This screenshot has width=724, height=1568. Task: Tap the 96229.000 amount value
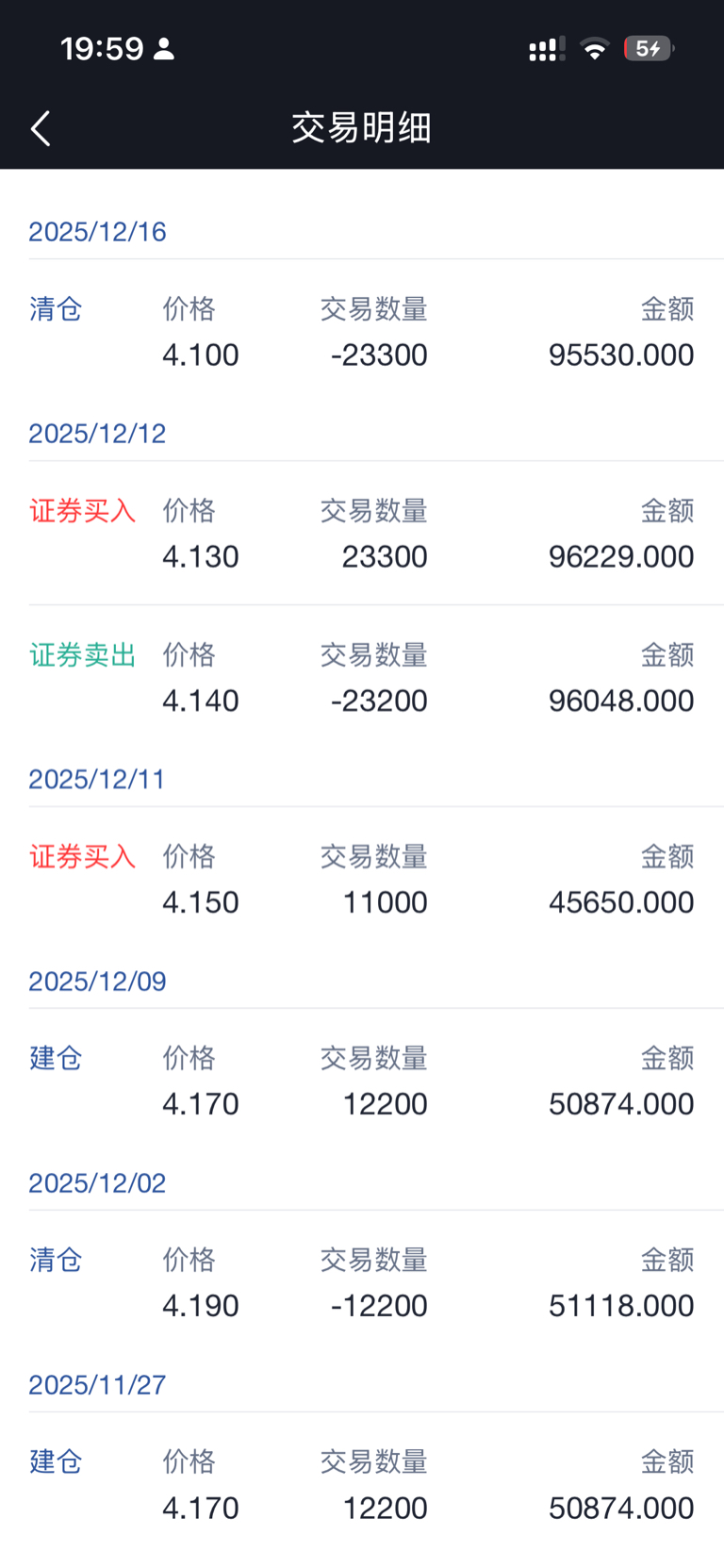(x=621, y=557)
